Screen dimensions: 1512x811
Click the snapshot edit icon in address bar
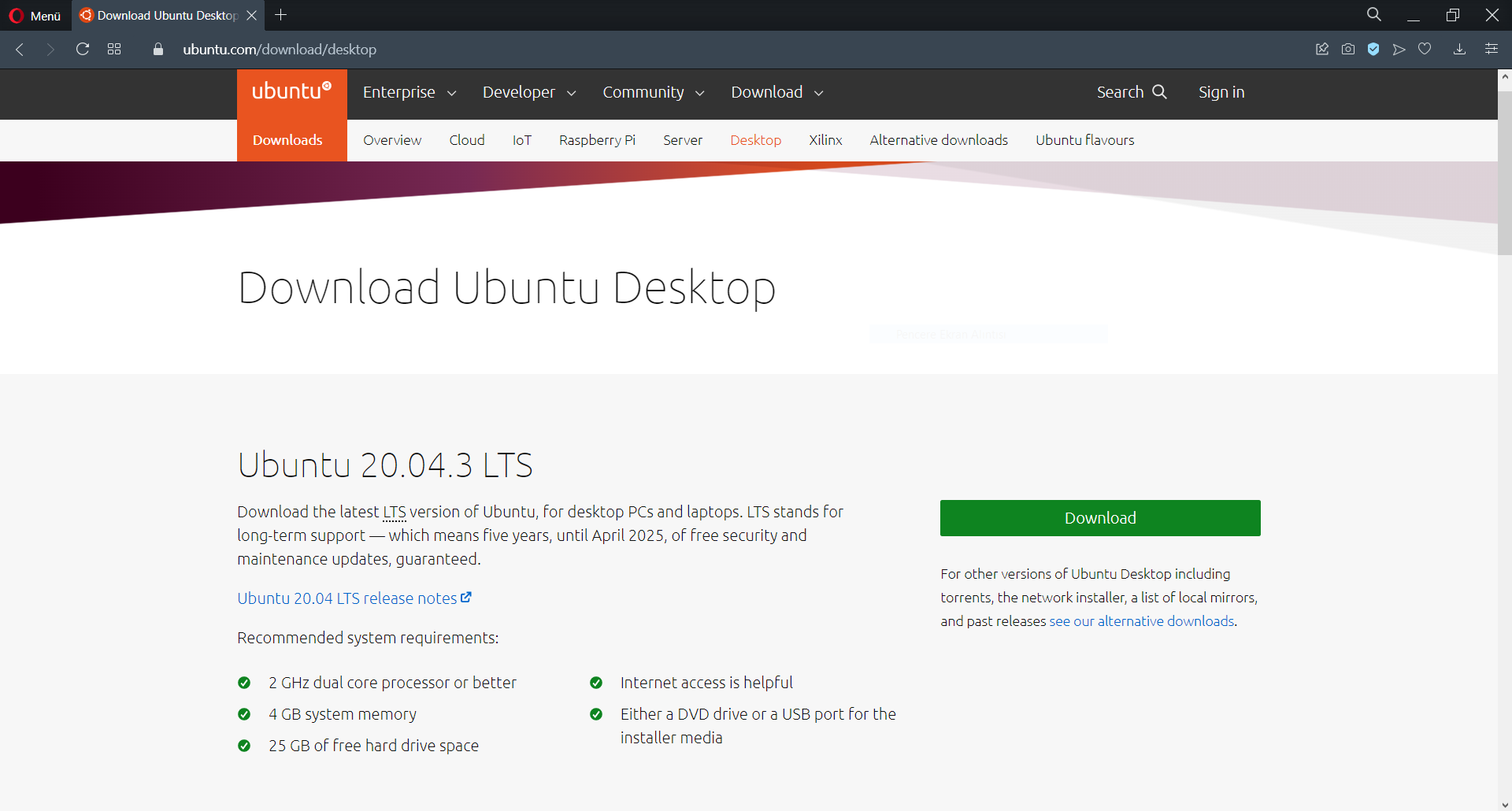[1322, 50]
